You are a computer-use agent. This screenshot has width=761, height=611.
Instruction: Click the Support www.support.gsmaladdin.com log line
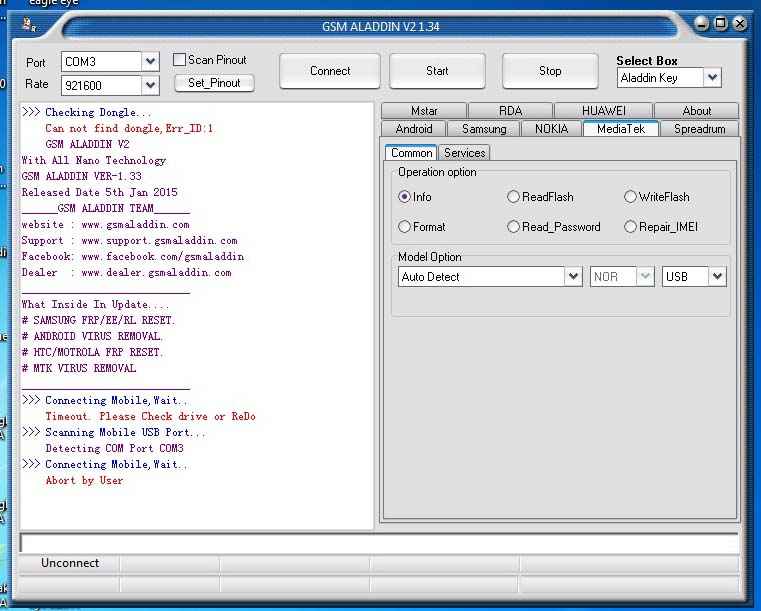129,241
